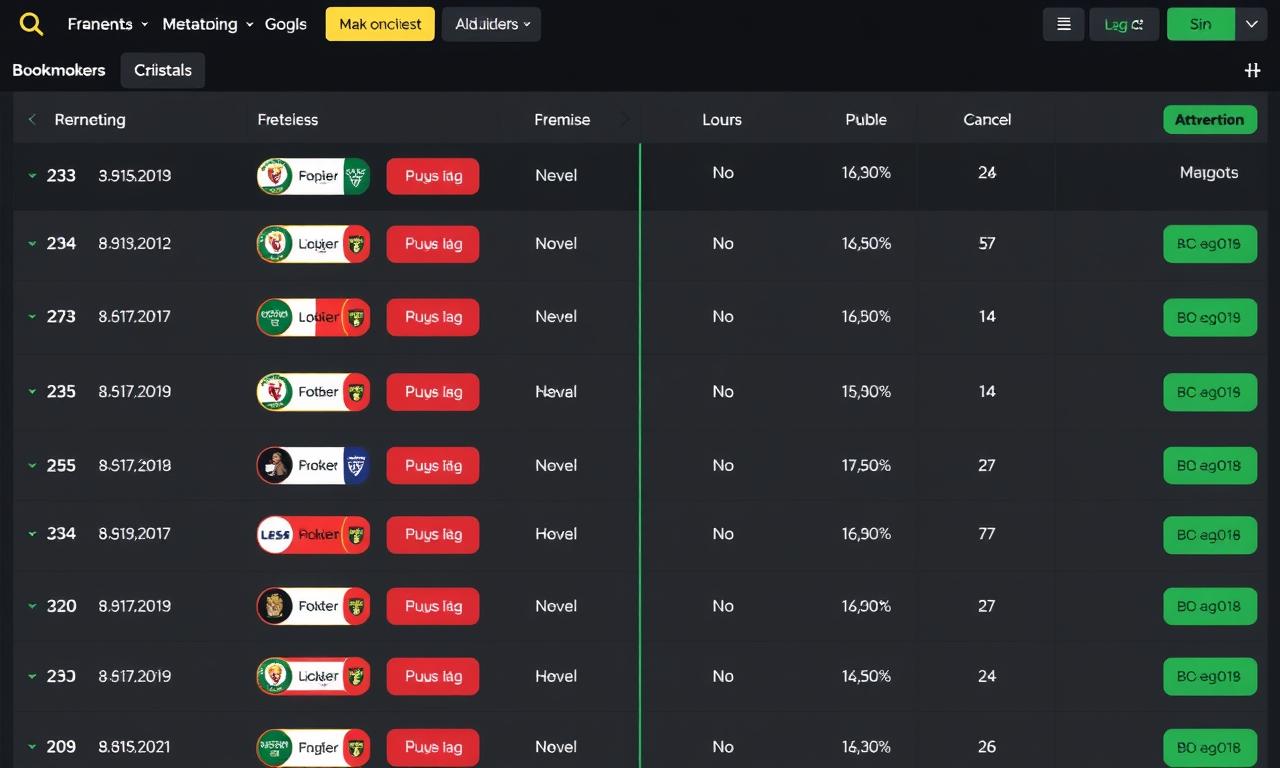This screenshot has height=768, width=1280.
Task: Open the dropdown arrow next to Sin
Action: click(x=1251, y=24)
